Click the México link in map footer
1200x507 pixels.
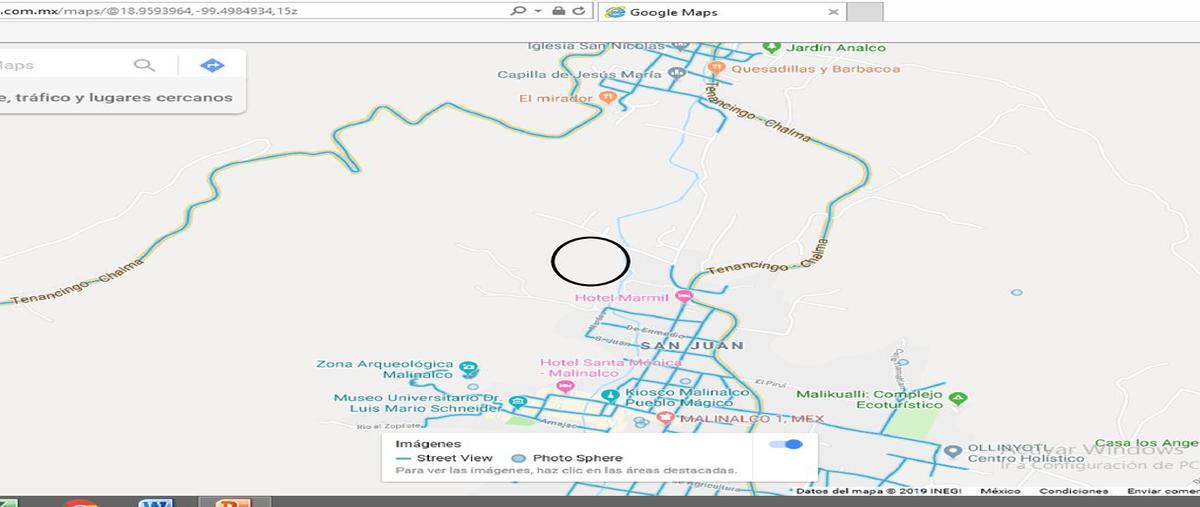[x=1000, y=491]
